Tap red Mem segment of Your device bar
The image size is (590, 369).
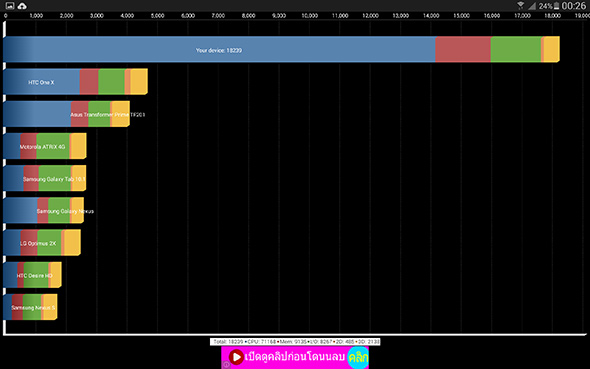click(463, 50)
